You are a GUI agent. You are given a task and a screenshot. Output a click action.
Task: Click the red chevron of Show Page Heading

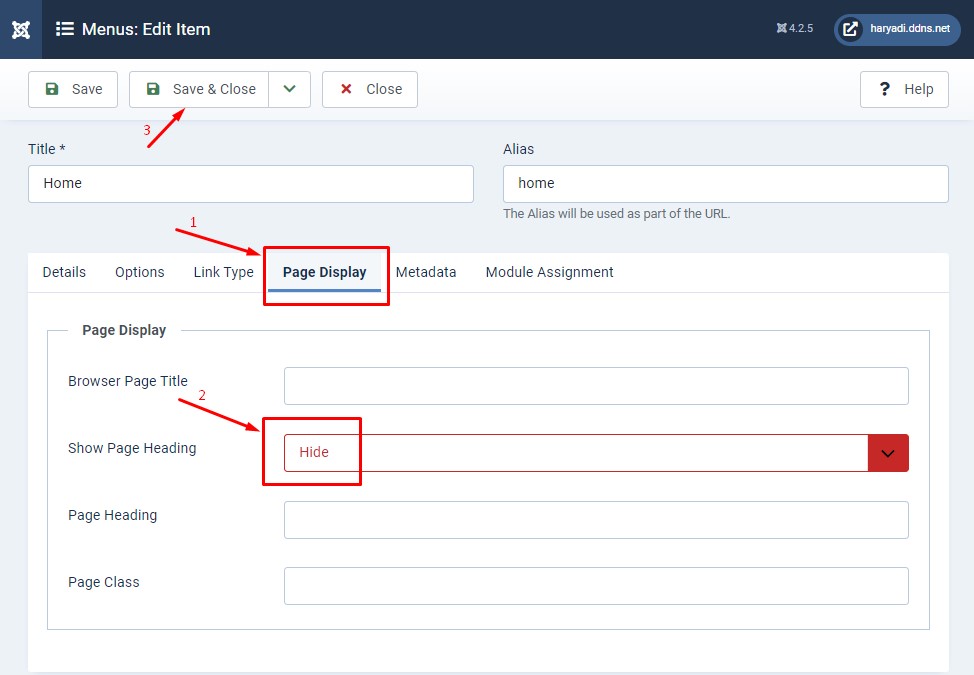[x=888, y=452]
